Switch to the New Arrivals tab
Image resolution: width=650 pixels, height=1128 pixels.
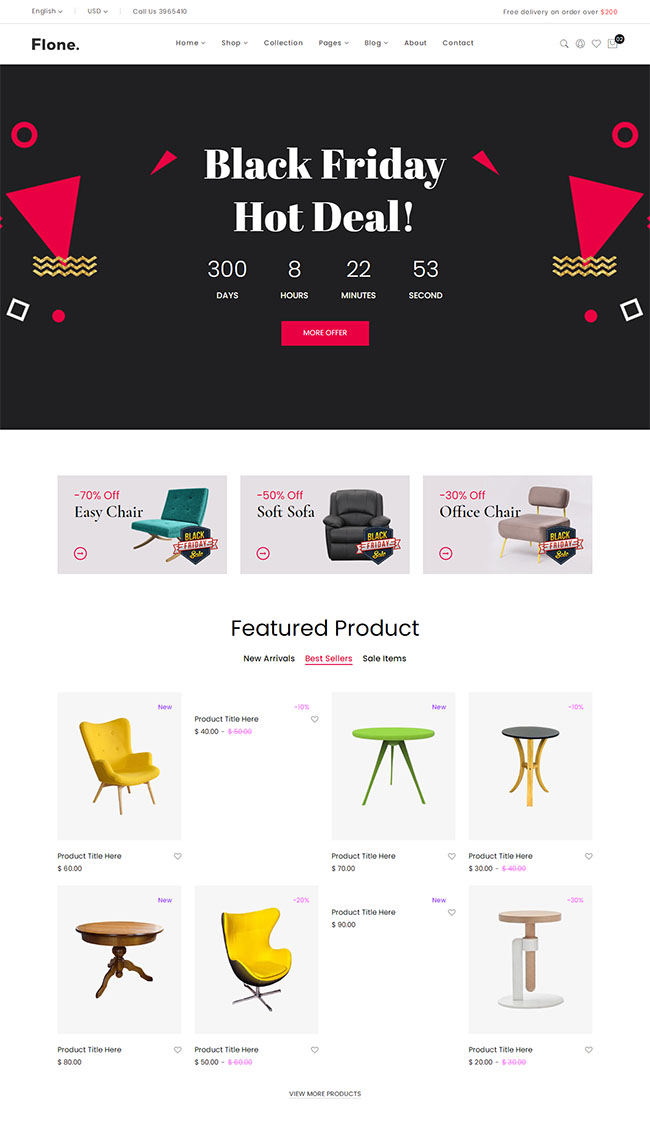click(x=269, y=658)
